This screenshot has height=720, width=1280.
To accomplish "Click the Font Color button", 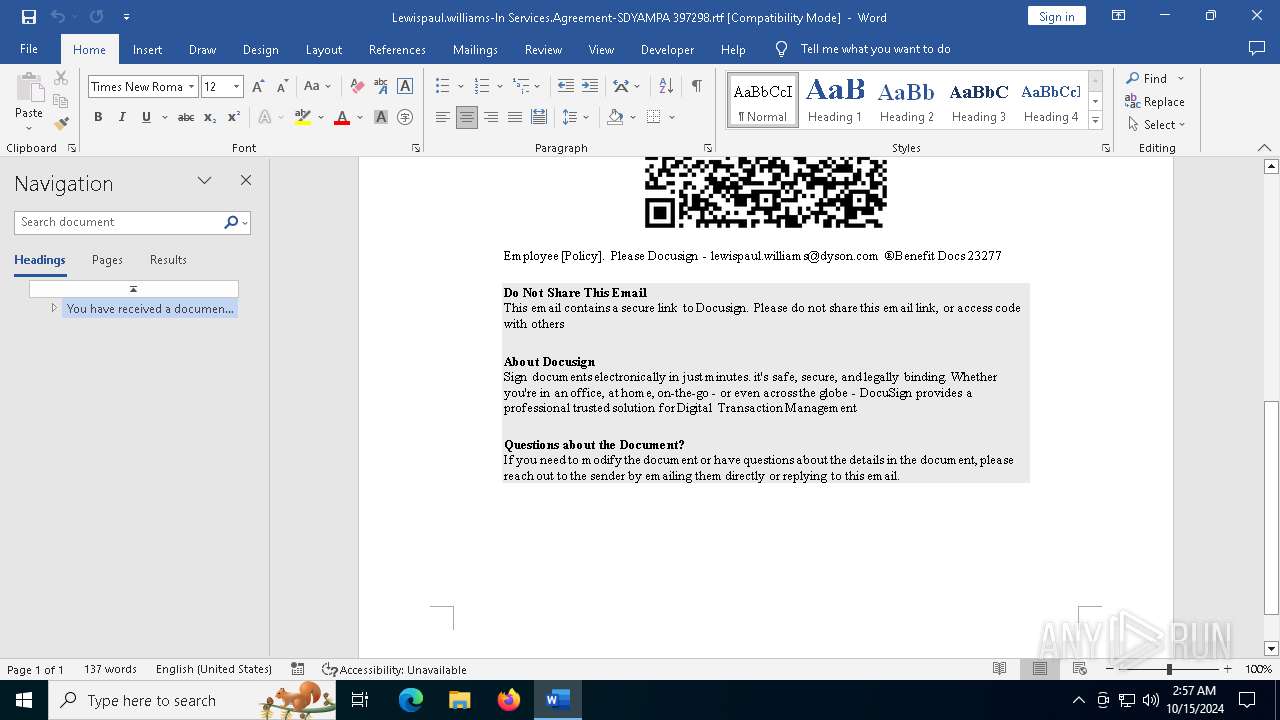I will pyautogui.click(x=342, y=117).
